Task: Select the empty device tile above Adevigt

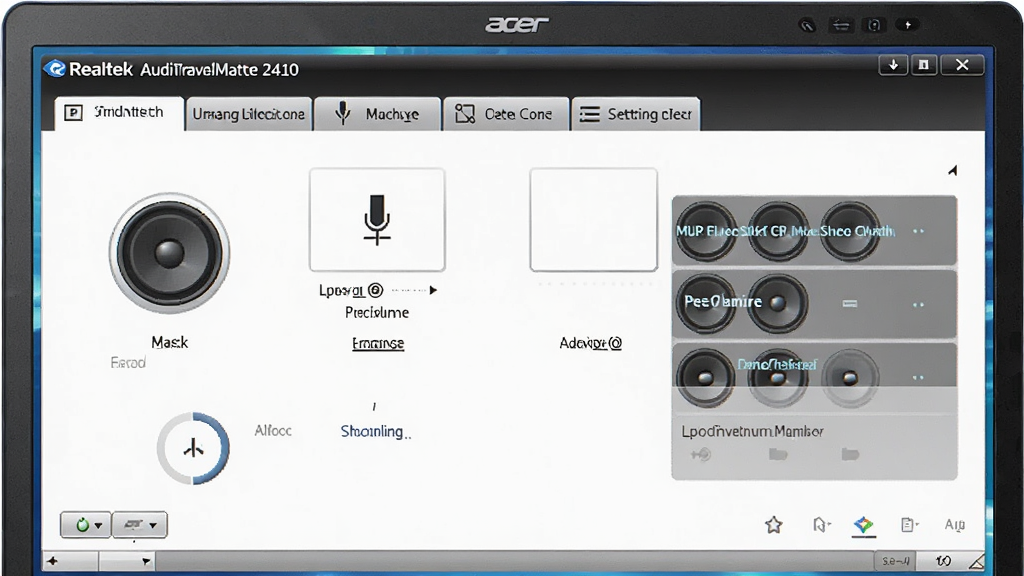Action: pyautogui.click(x=593, y=219)
